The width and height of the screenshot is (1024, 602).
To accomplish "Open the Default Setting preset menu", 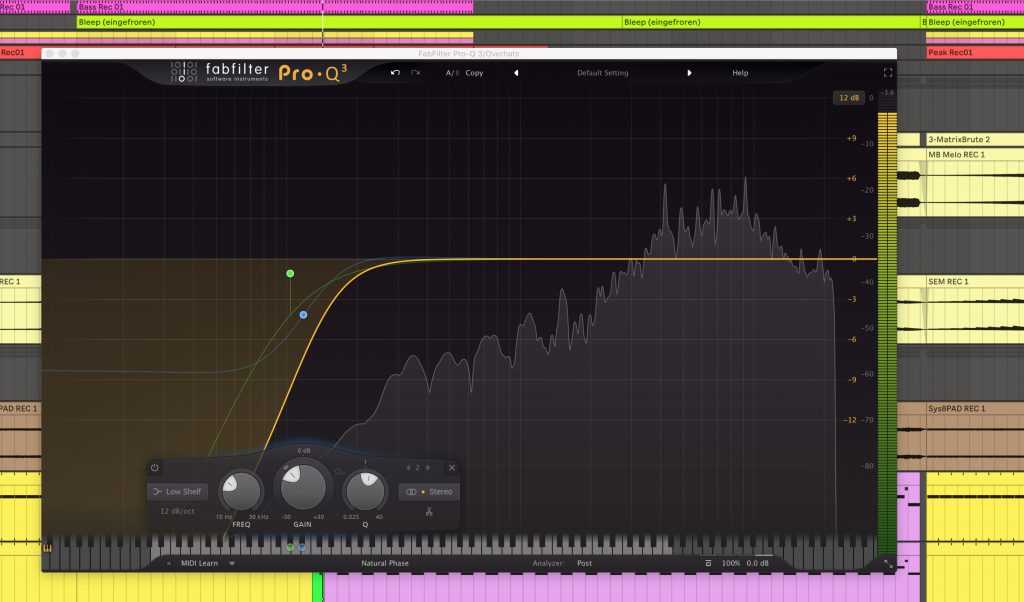I will (601, 73).
